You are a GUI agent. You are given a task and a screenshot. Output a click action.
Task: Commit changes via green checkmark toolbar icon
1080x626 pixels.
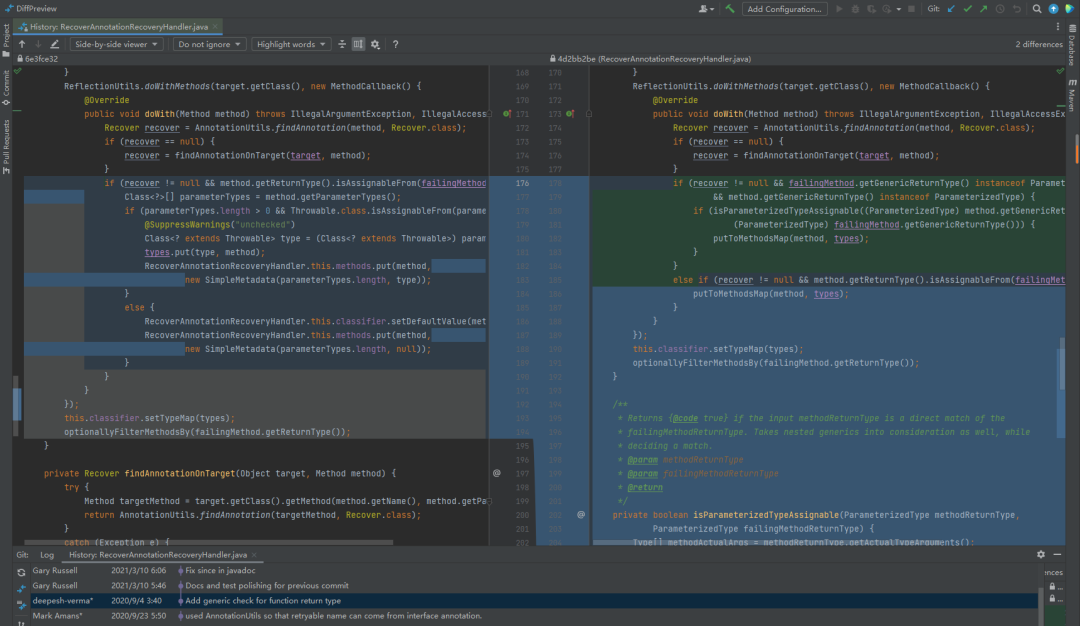pyautogui.click(x=969, y=8)
